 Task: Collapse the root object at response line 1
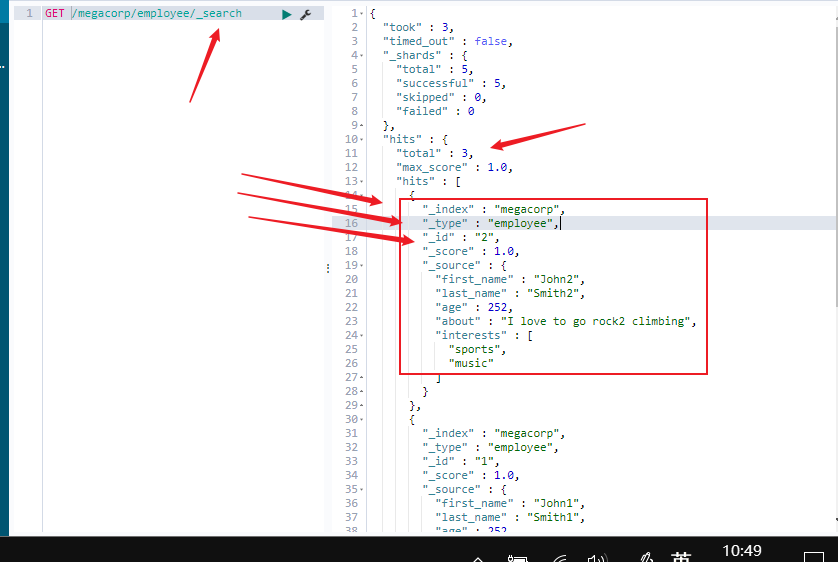(362, 13)
